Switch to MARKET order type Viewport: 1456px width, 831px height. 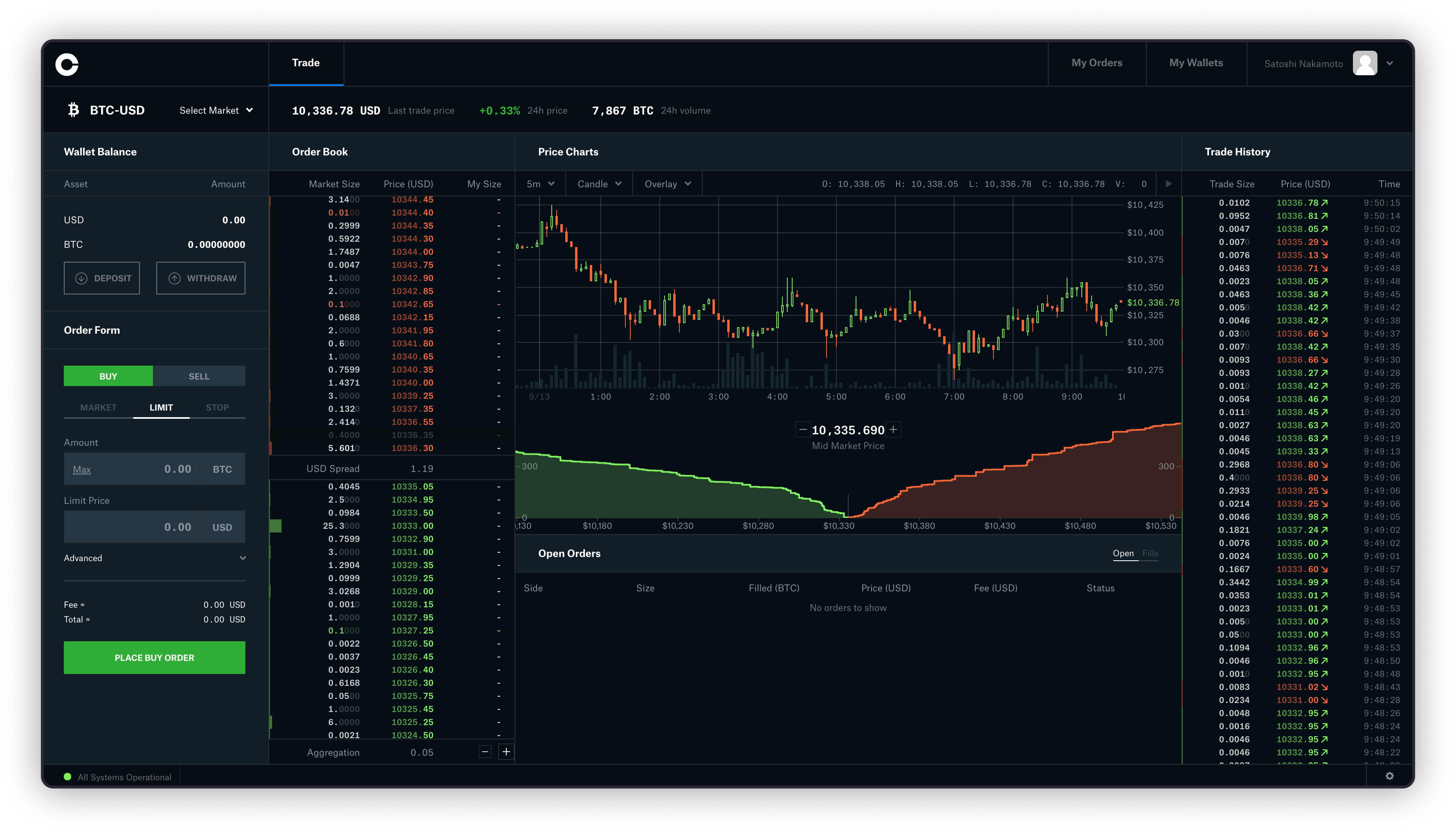coord(97,407)
